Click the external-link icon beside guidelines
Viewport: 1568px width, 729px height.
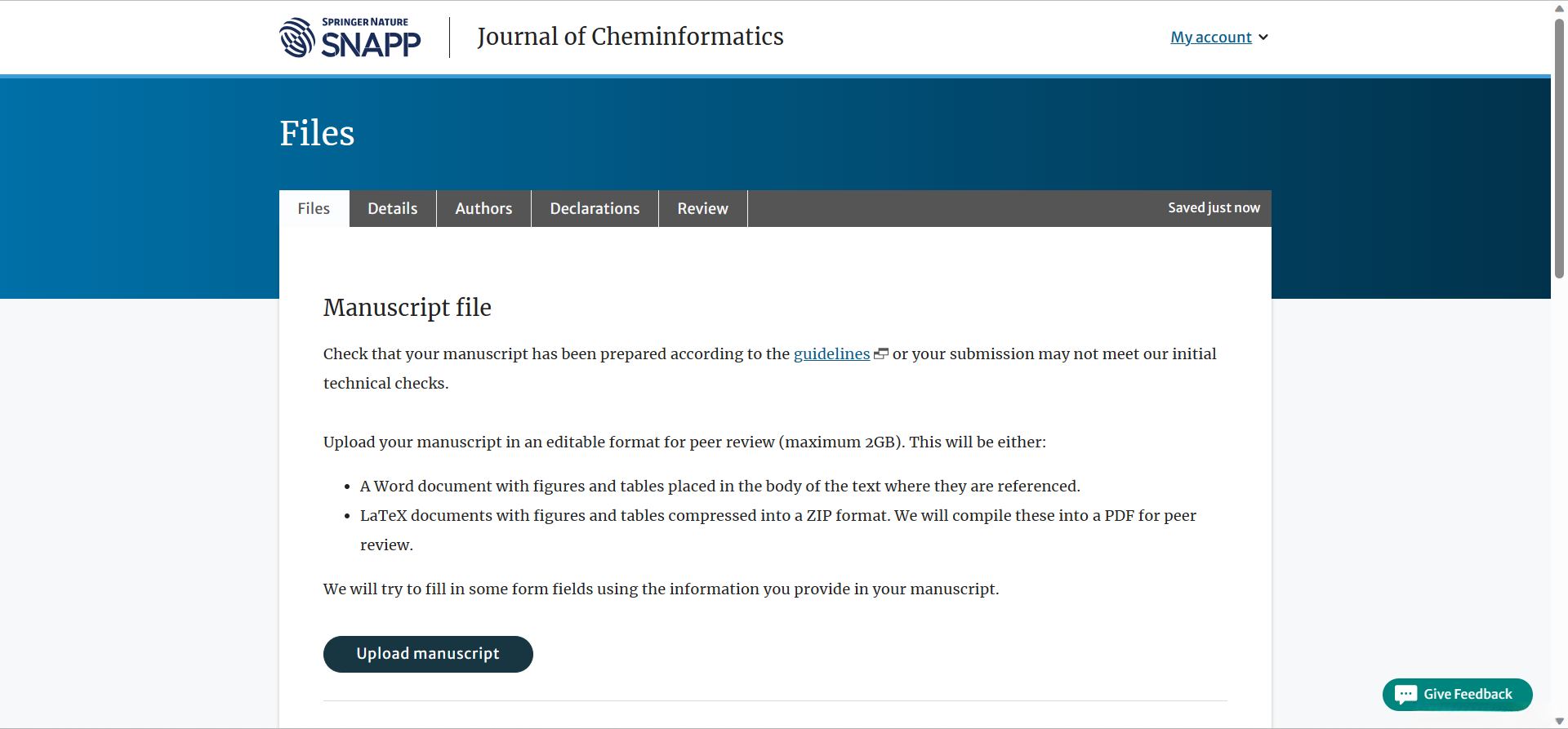pyautogui.click(x=880, y=354)
